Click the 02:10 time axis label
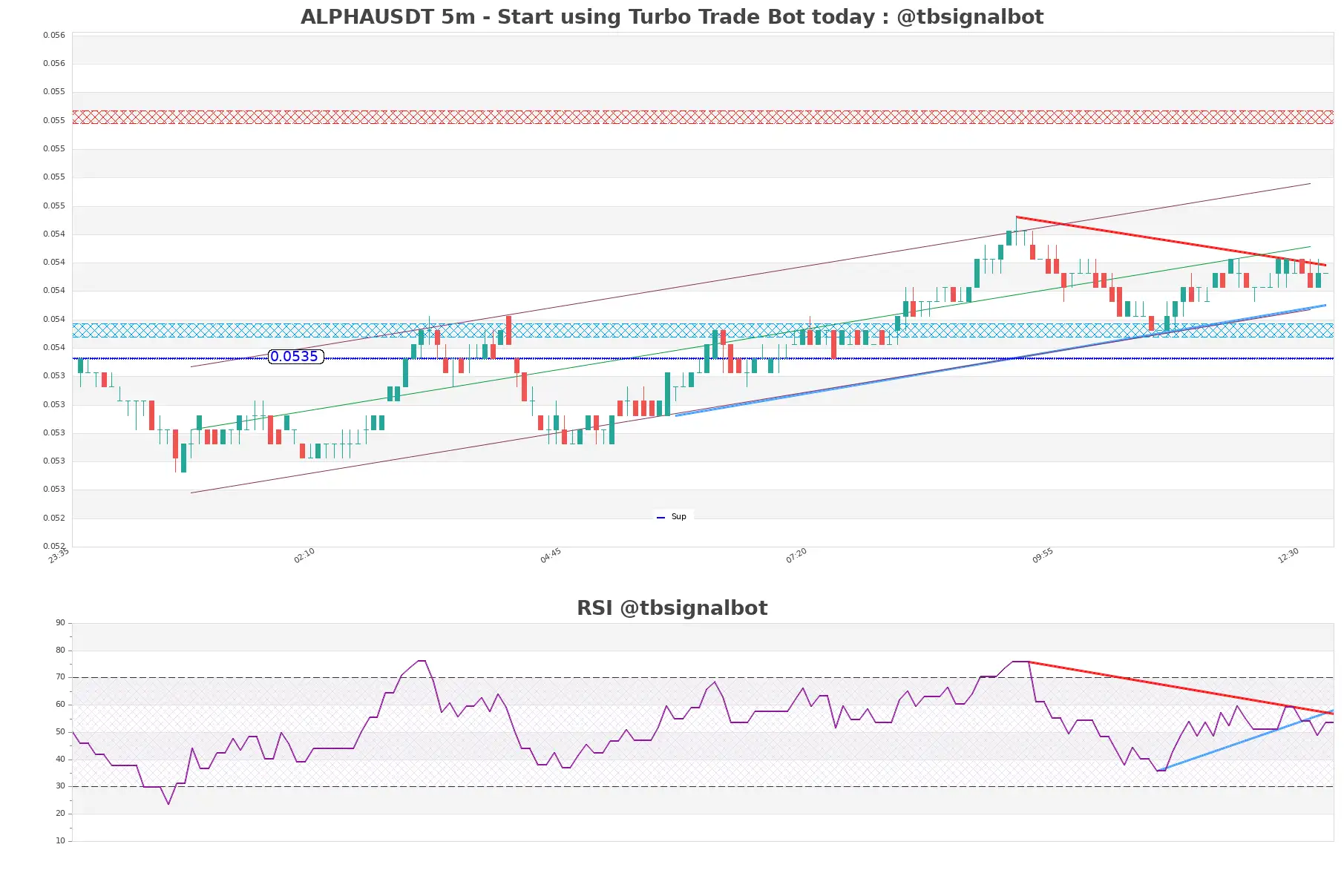 (x=304, y=556)
